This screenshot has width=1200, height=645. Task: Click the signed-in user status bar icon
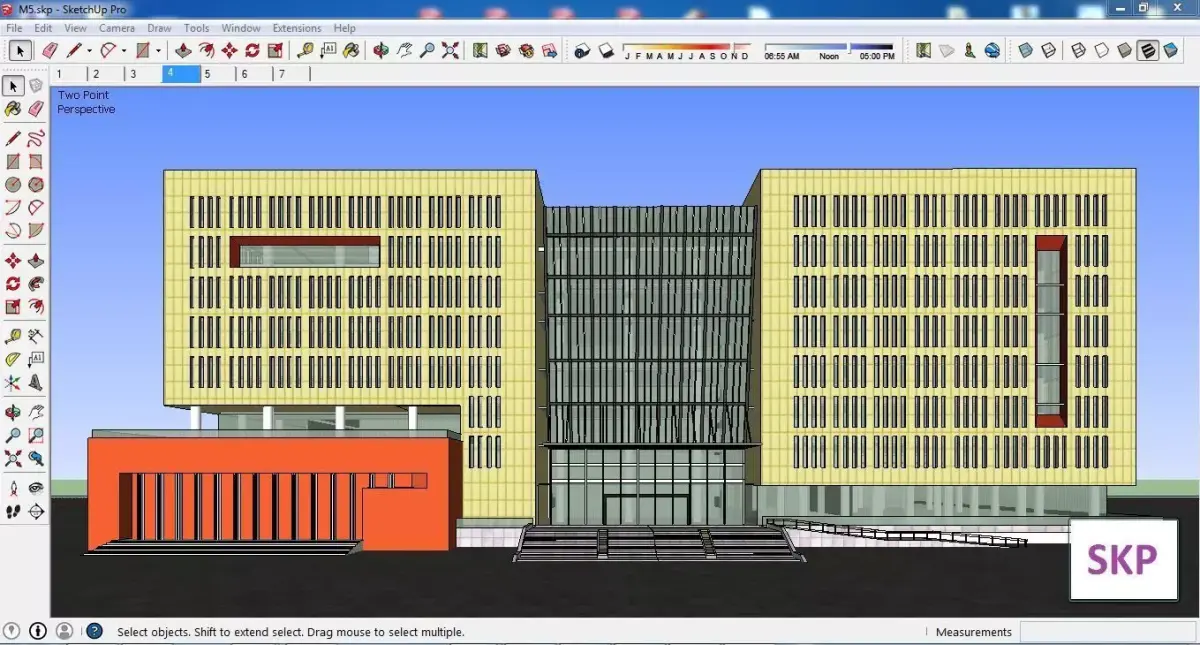64,631
